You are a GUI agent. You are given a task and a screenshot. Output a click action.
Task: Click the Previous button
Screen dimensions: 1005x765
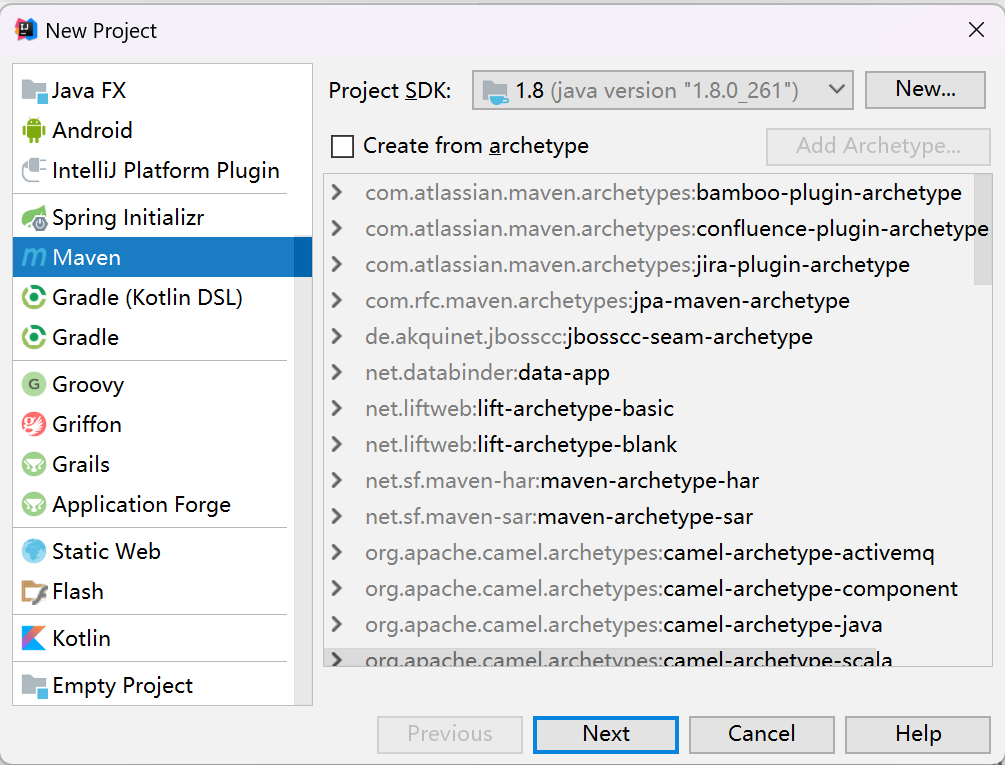click(450, 734)
